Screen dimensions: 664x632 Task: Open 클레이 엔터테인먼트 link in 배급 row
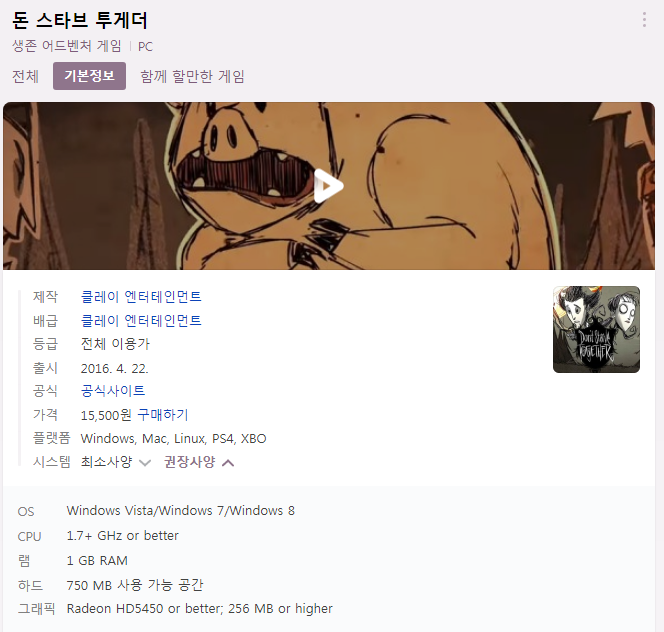tap(141, 320)
